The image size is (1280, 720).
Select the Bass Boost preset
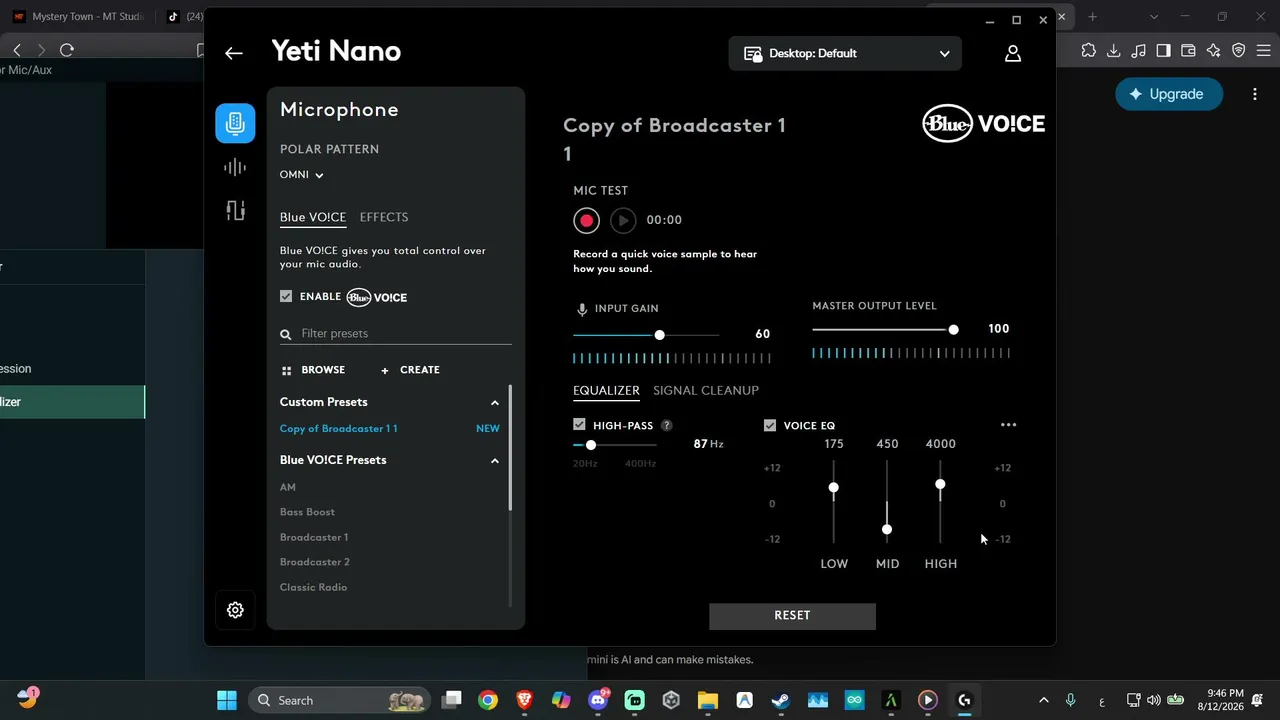click(307, 512)
